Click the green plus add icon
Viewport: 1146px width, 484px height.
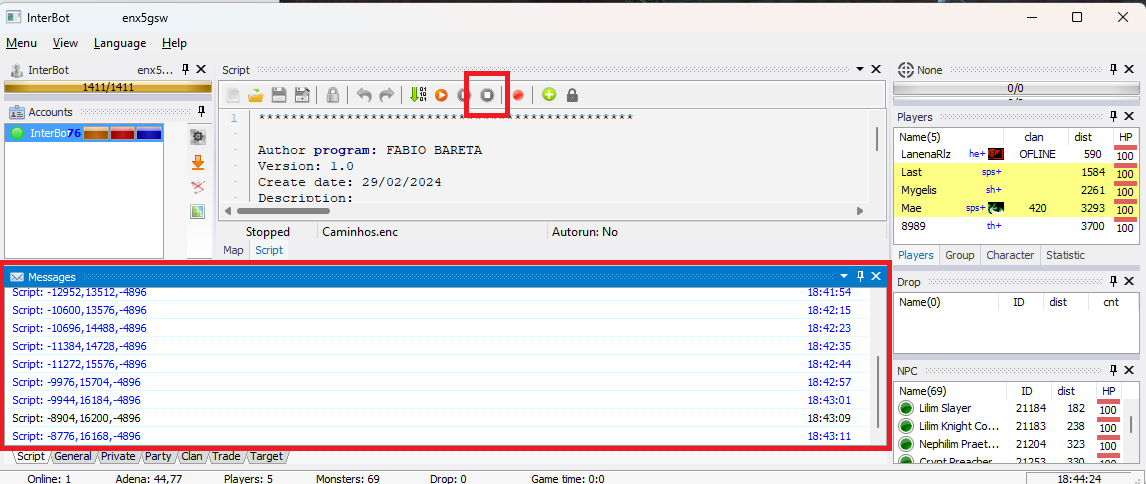point(549,95)
